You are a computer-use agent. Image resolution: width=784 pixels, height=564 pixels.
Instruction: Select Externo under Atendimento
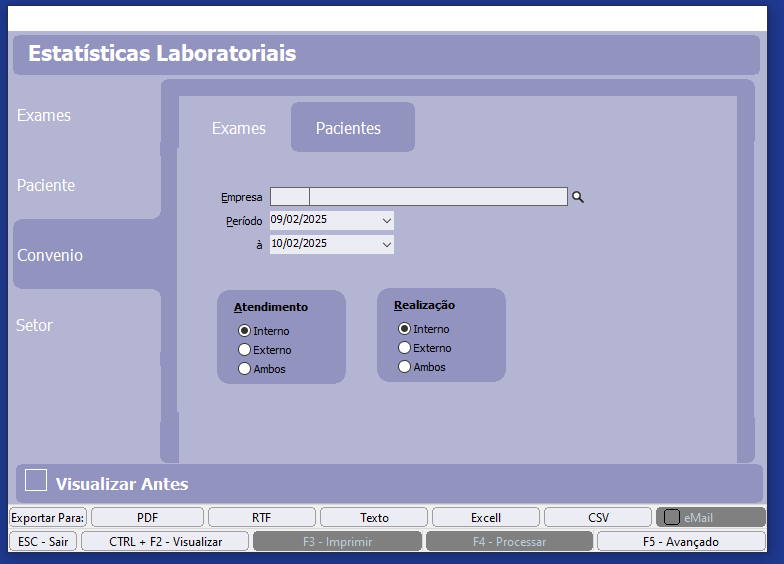[x=244, y=350]
